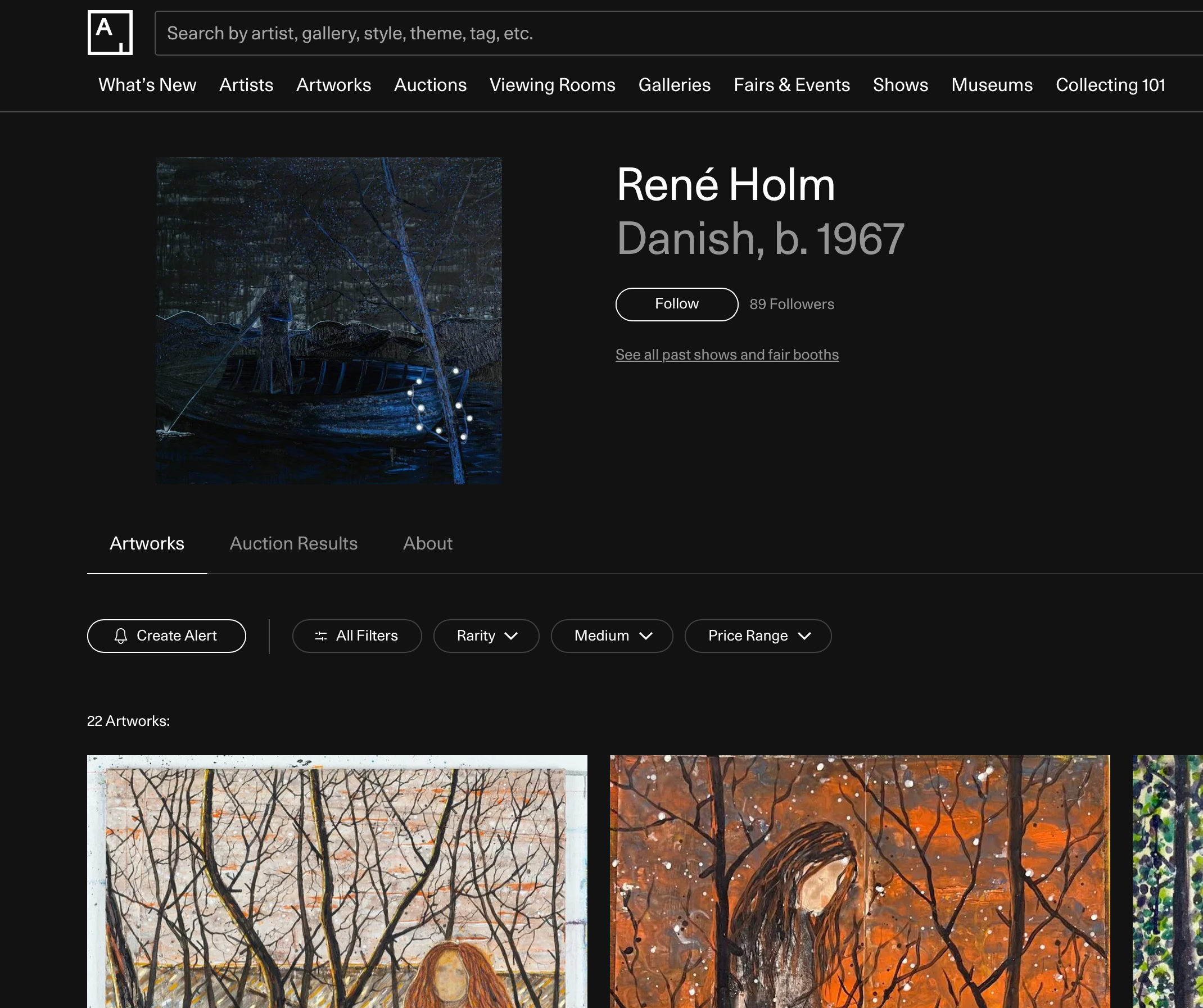This screenshot has width=1203, height=1008.
Task: Open the All Filters button
Action: coord(357,635)
